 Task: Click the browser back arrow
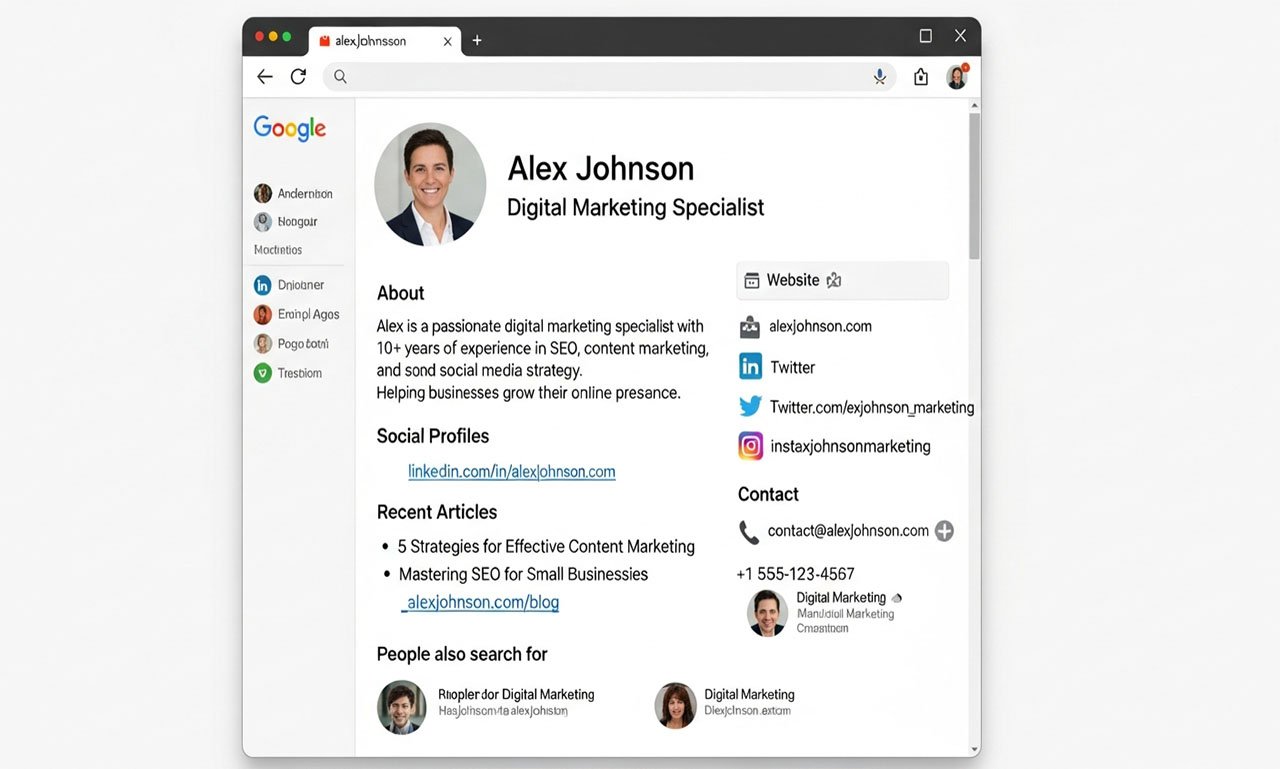click(x=264, y=77)
